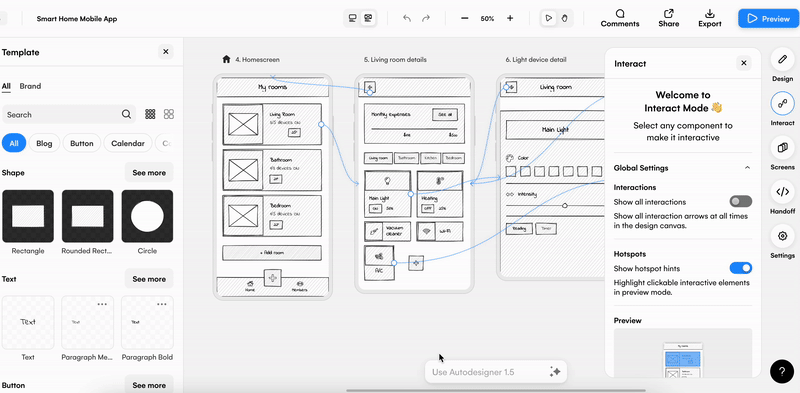Select the hand pan tool
800x393 pixels.
[x=564, y=18]
